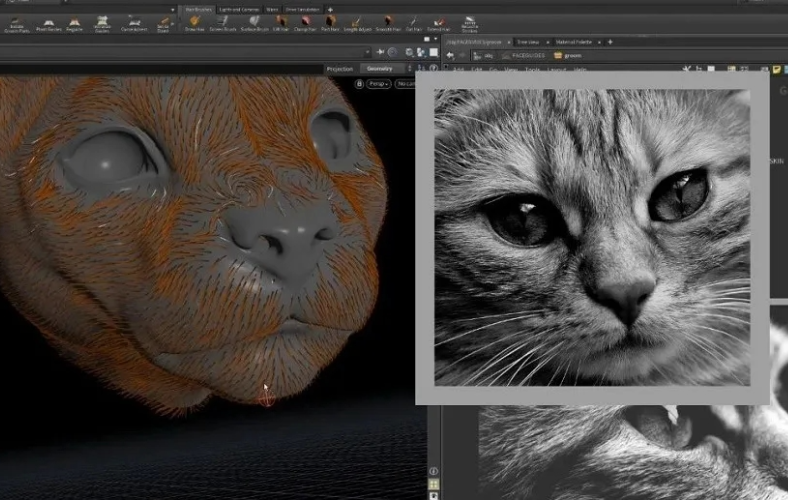The height and width of the screenshot is (500, 788).
Task: Switch to the Material Palette tab
Action: click(576, 41)
